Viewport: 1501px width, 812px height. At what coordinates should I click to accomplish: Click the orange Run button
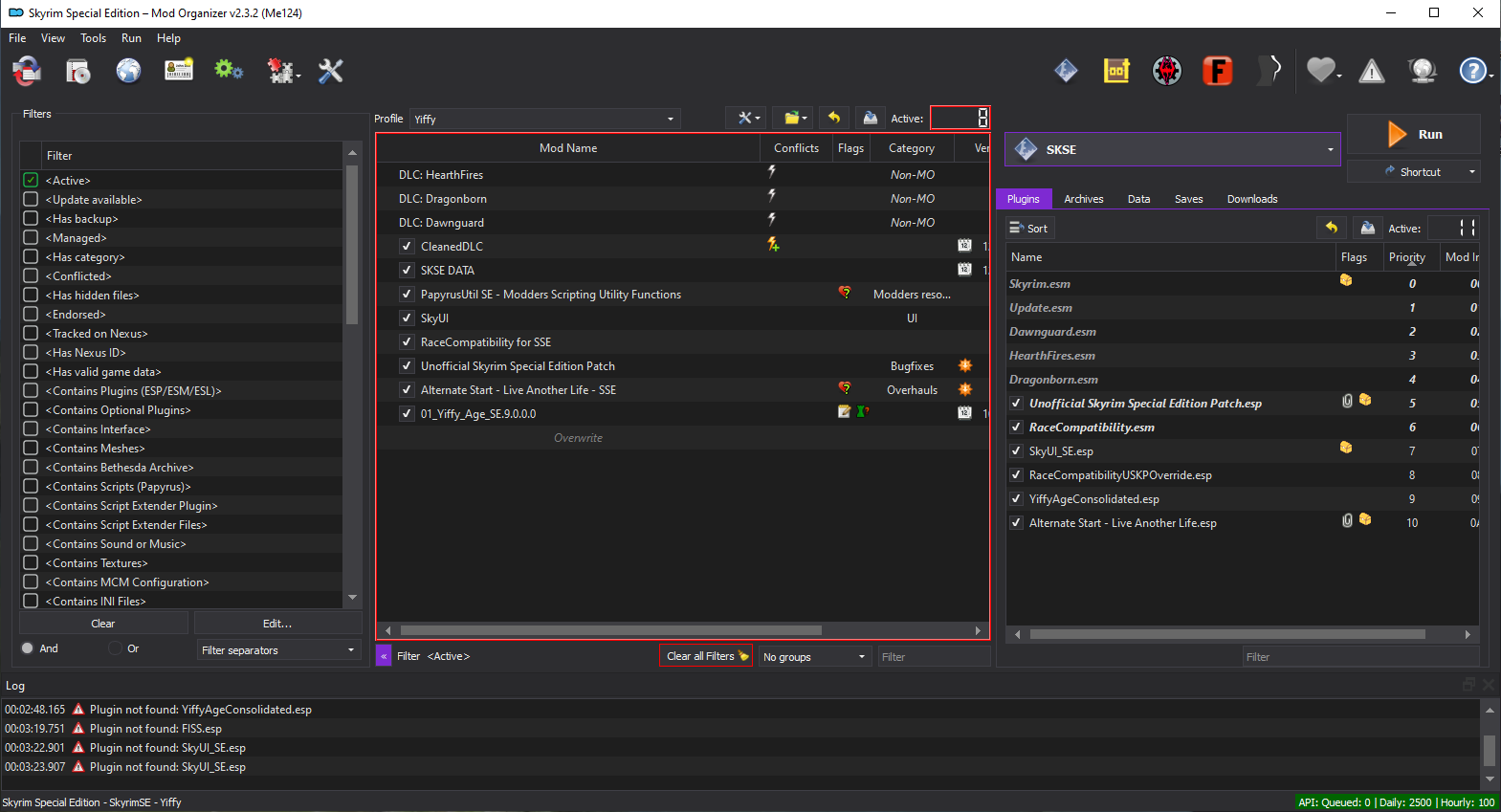tap(1414, 134)
